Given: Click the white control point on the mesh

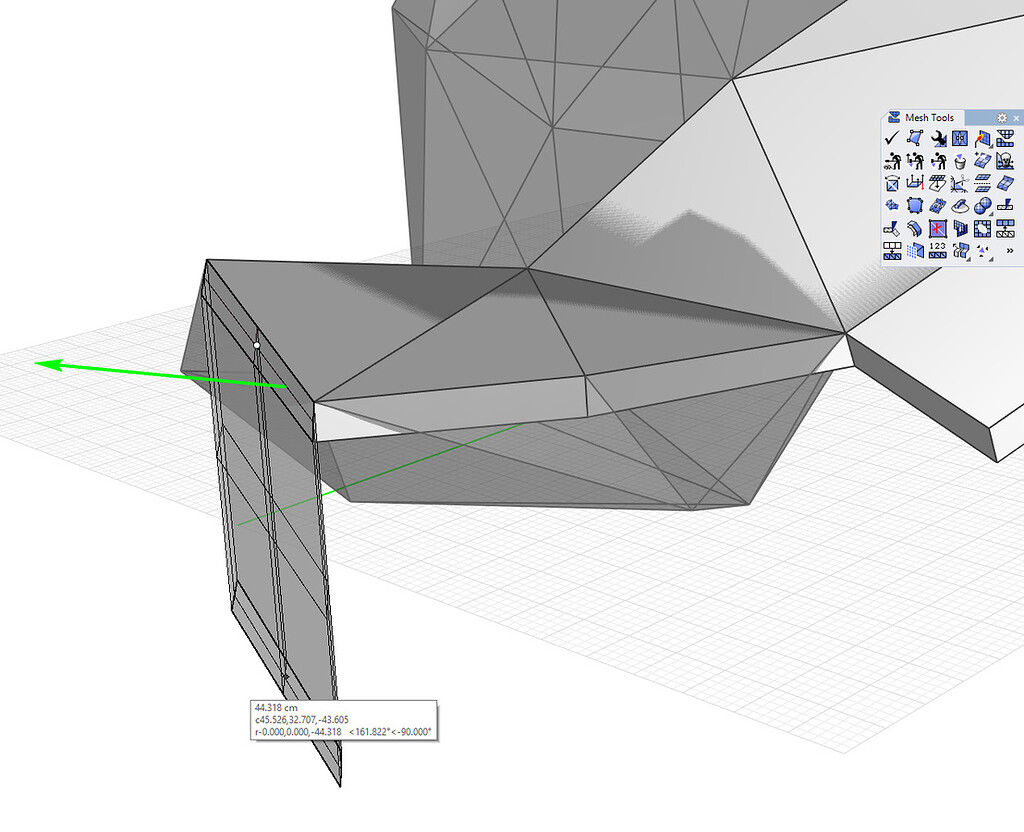Looking at the screenshot, I should [x=257, y=344].
